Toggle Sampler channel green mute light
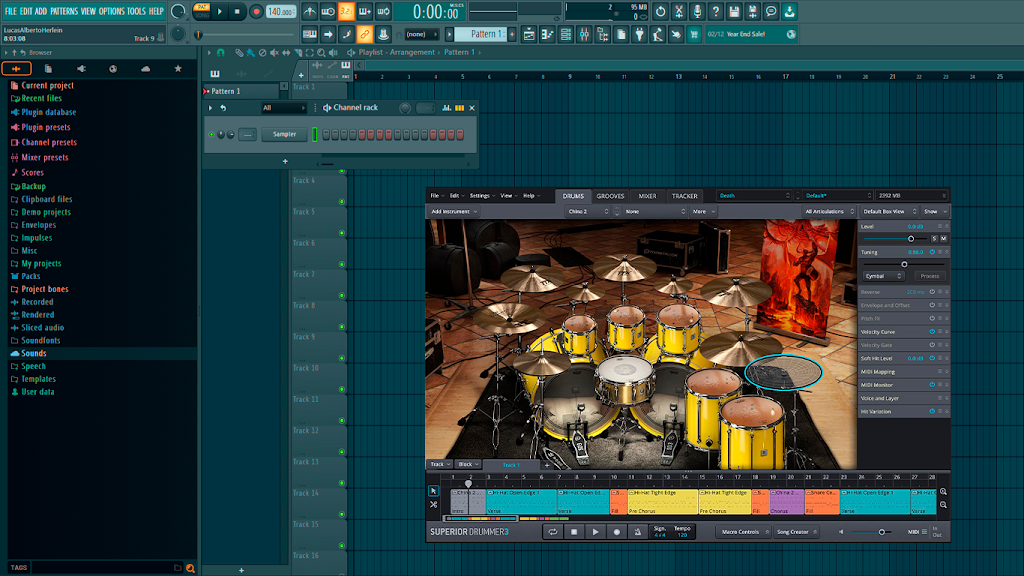 (x=212, y=135)
